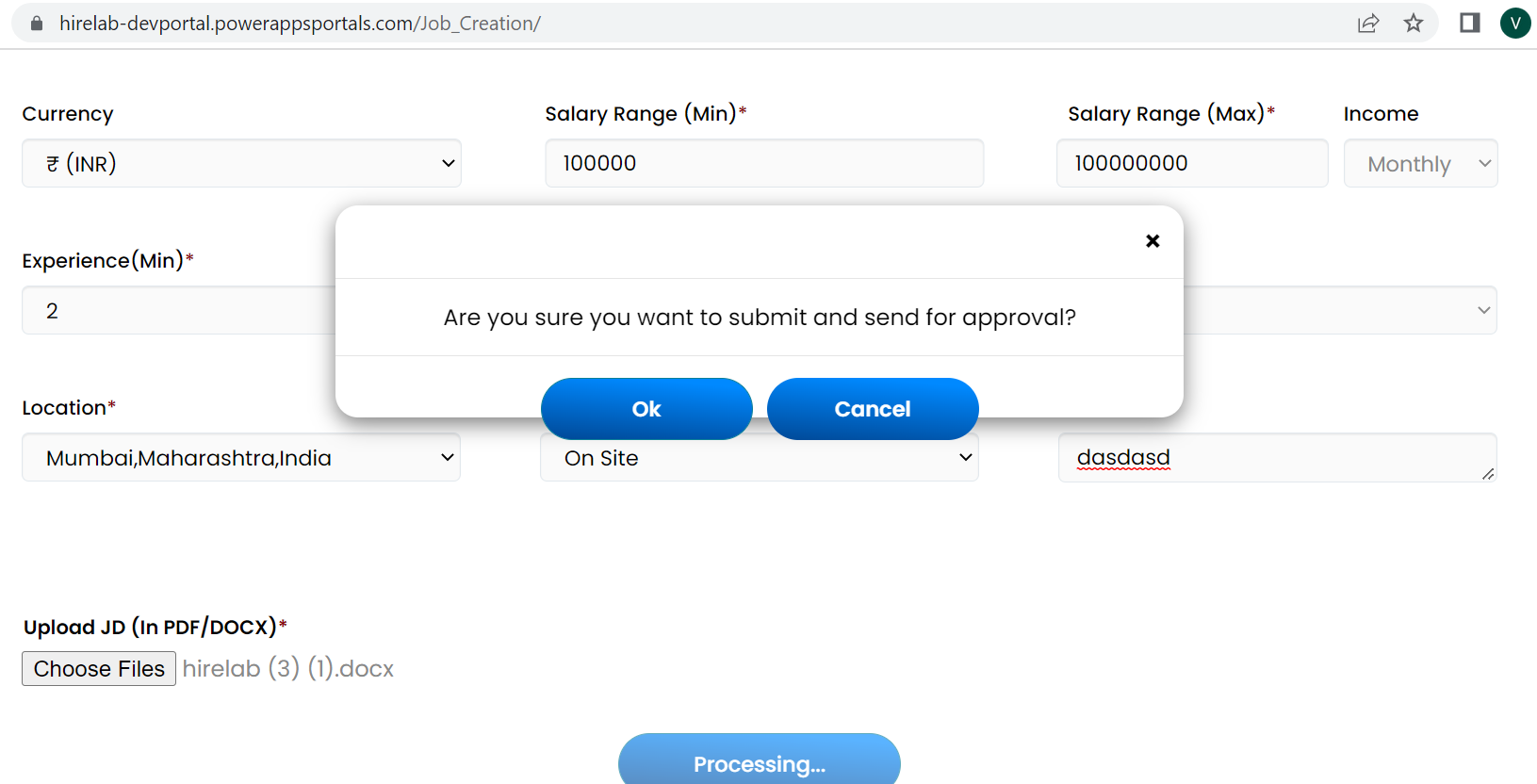
Task: Click the text area containing dasdasd
Action: click(1277, 458)
